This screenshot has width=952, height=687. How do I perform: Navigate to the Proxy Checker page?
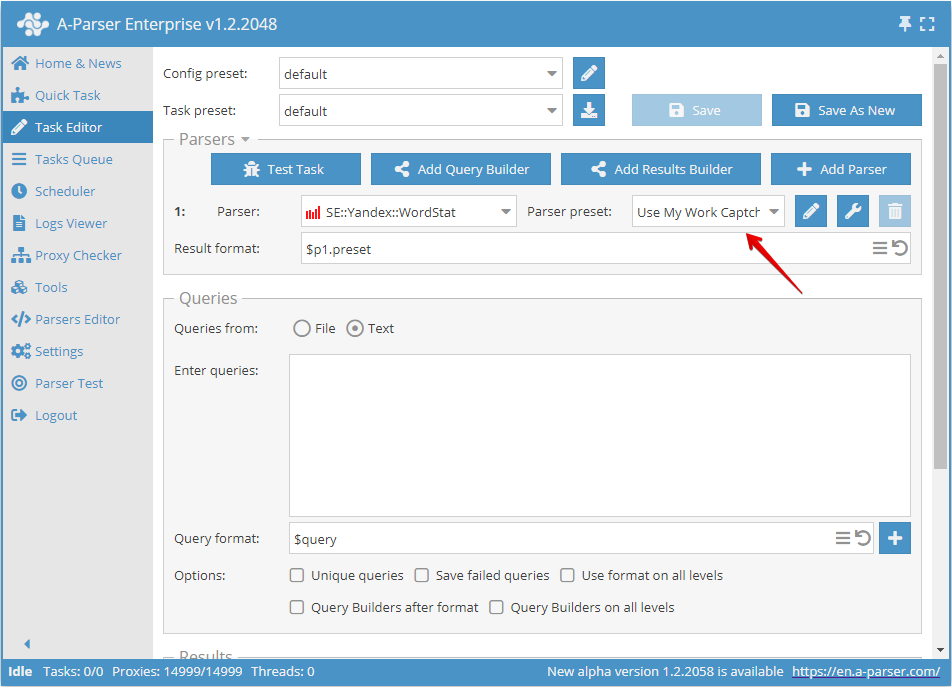72,255
